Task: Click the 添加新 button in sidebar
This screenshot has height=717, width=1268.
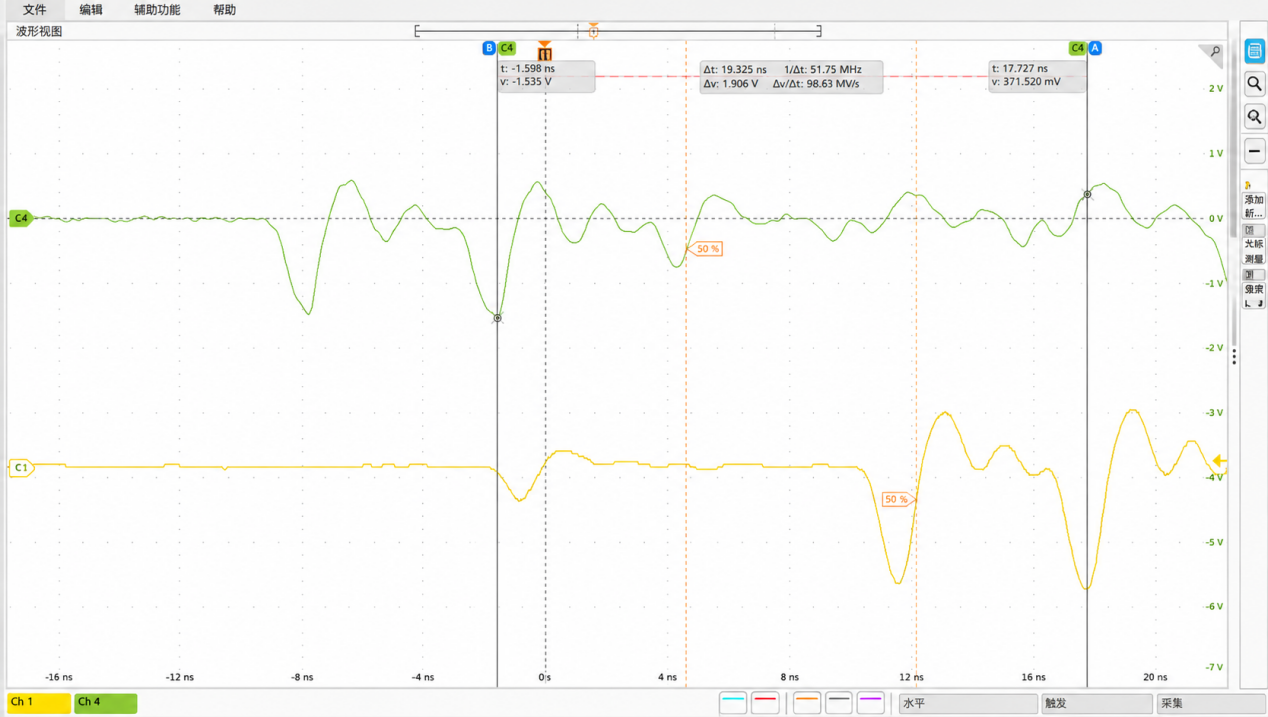Action: click(x=1253, y=206)
